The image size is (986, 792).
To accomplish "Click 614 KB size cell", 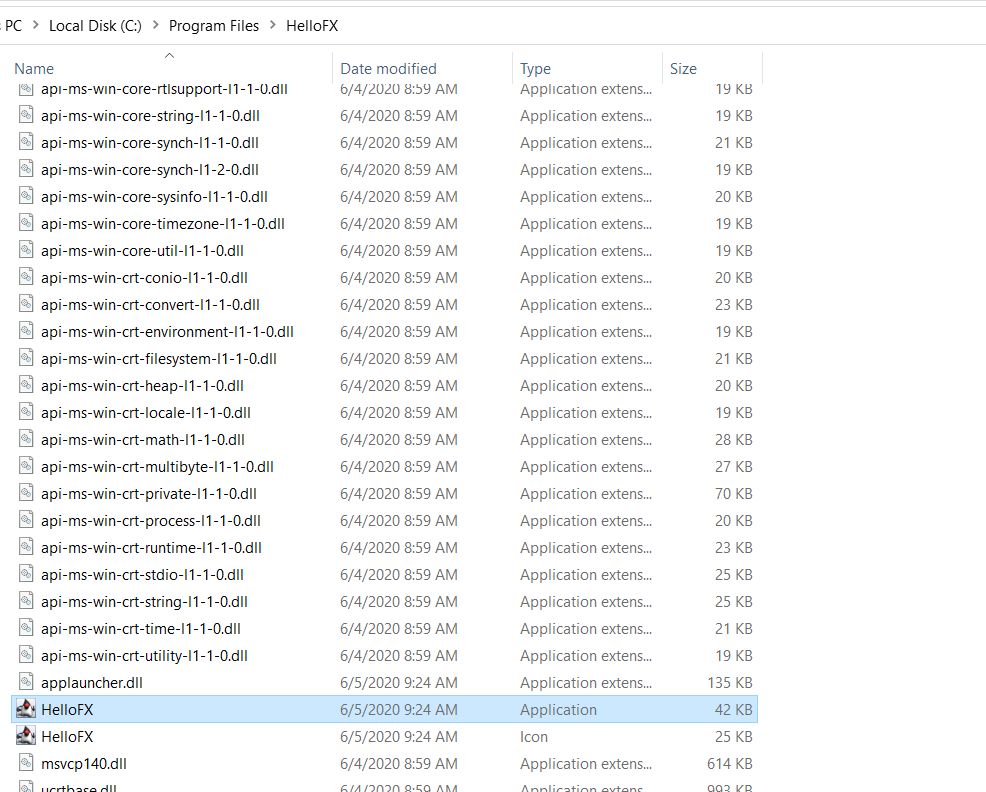I will 729,764.
